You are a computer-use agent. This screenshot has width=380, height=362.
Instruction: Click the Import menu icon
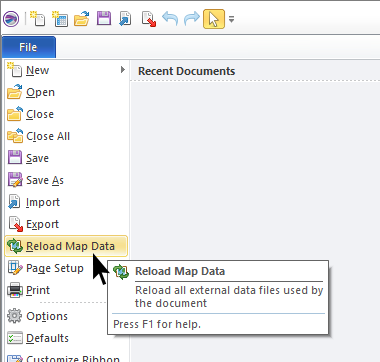pyautogui.click(x=14, y=202)
